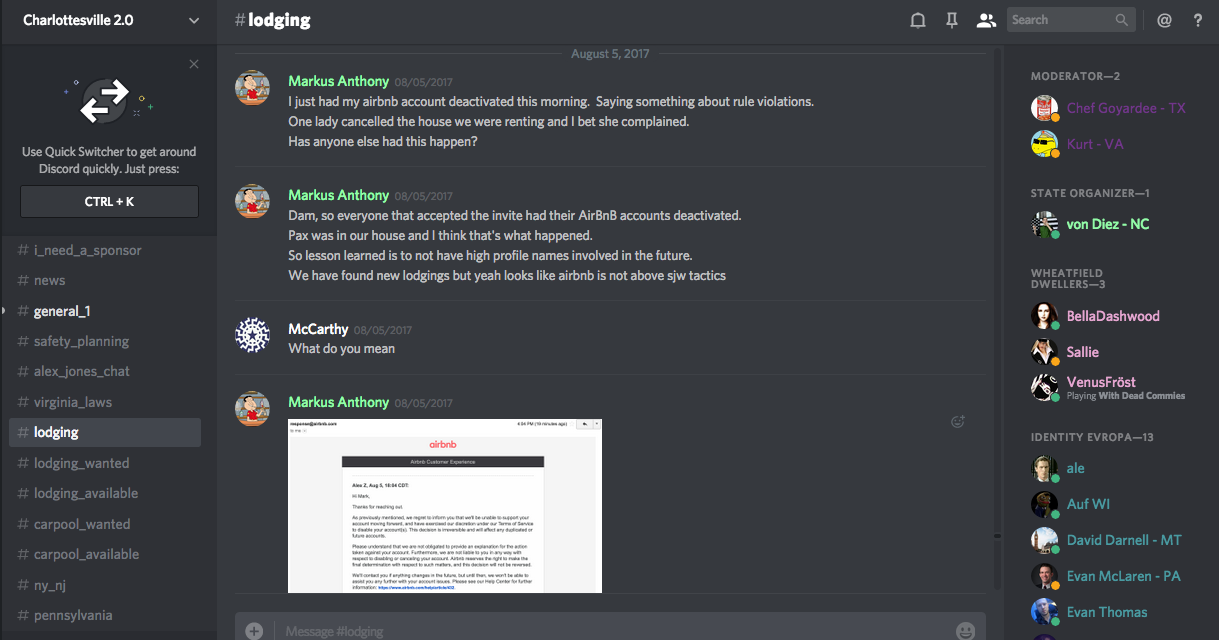Click the attach file plus button
The height and width of the screenshot is (640, 1219).
(254, 631)
